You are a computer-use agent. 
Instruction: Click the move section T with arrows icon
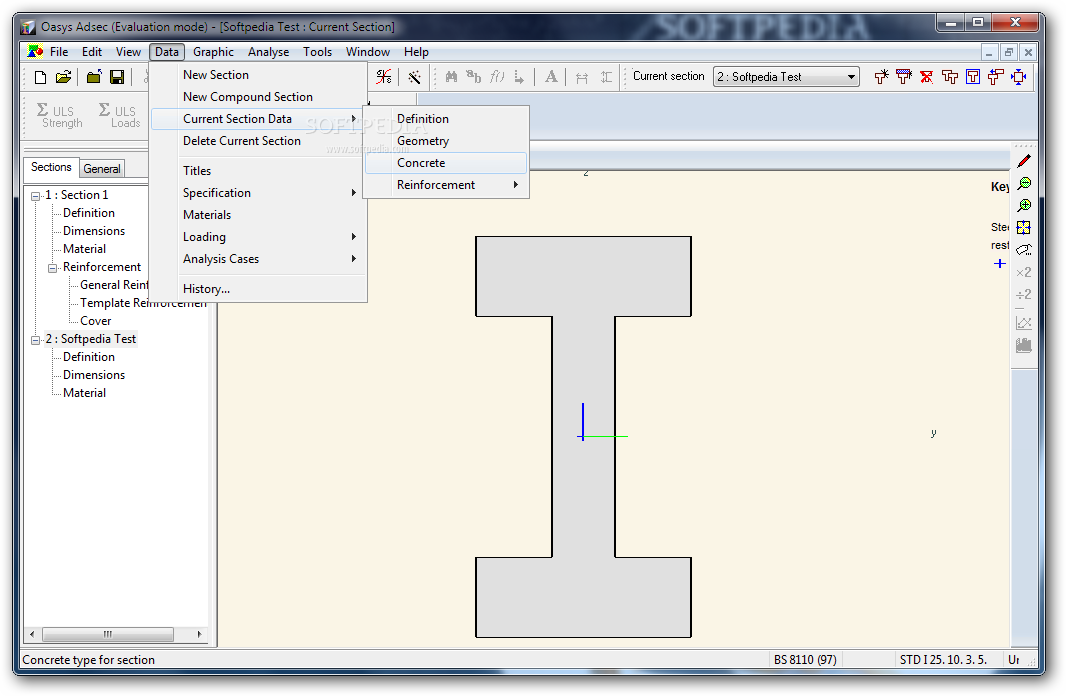click(996, 77)
